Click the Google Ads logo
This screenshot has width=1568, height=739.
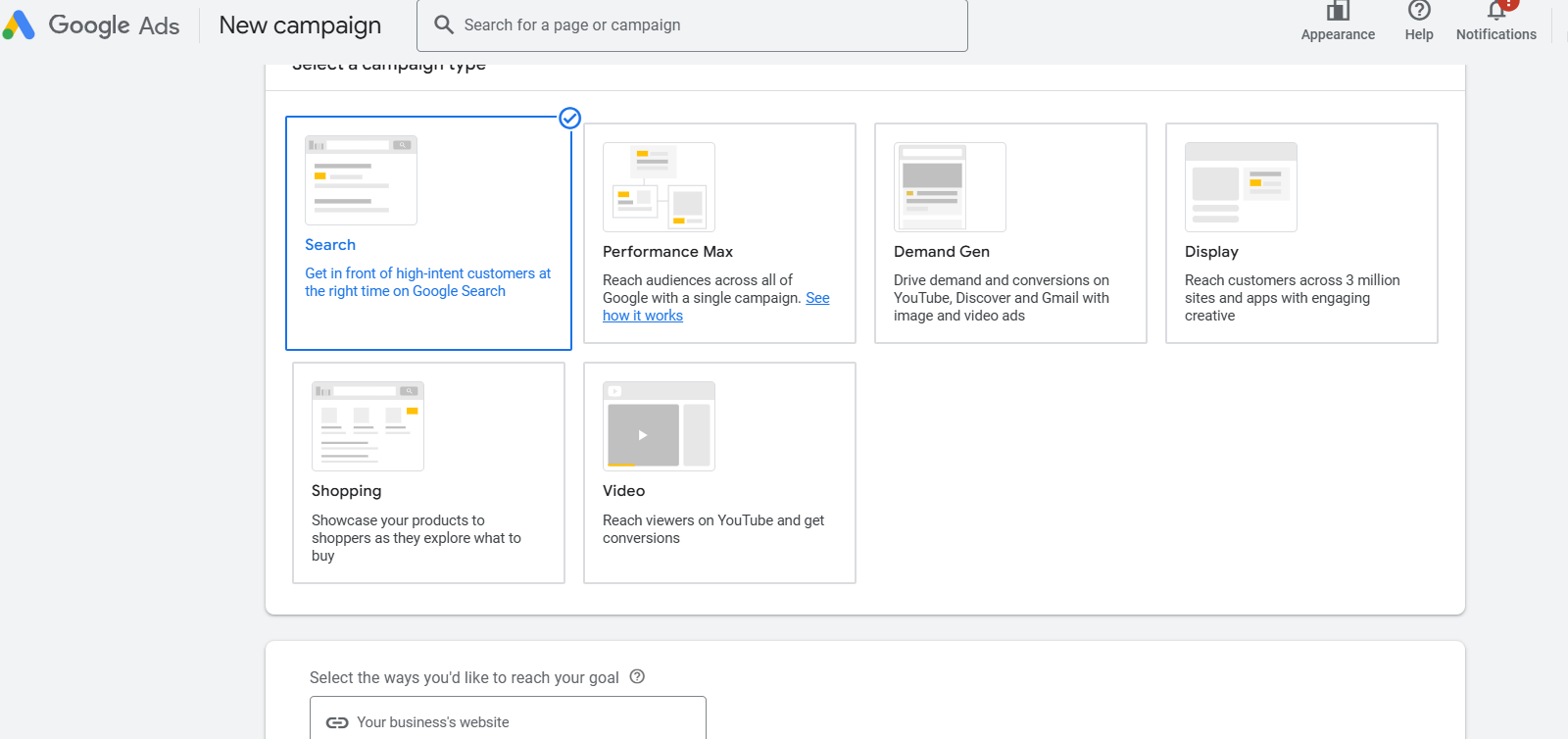point(19,25)
